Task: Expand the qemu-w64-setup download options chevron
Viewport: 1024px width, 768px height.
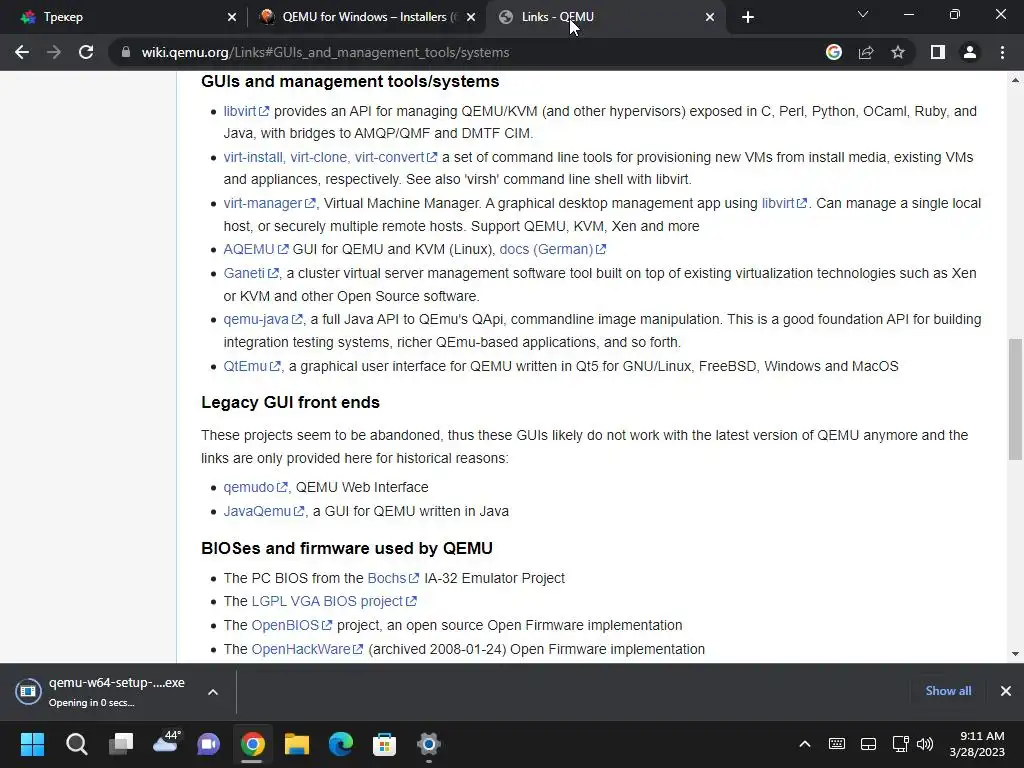Action: tap(212, 692)
